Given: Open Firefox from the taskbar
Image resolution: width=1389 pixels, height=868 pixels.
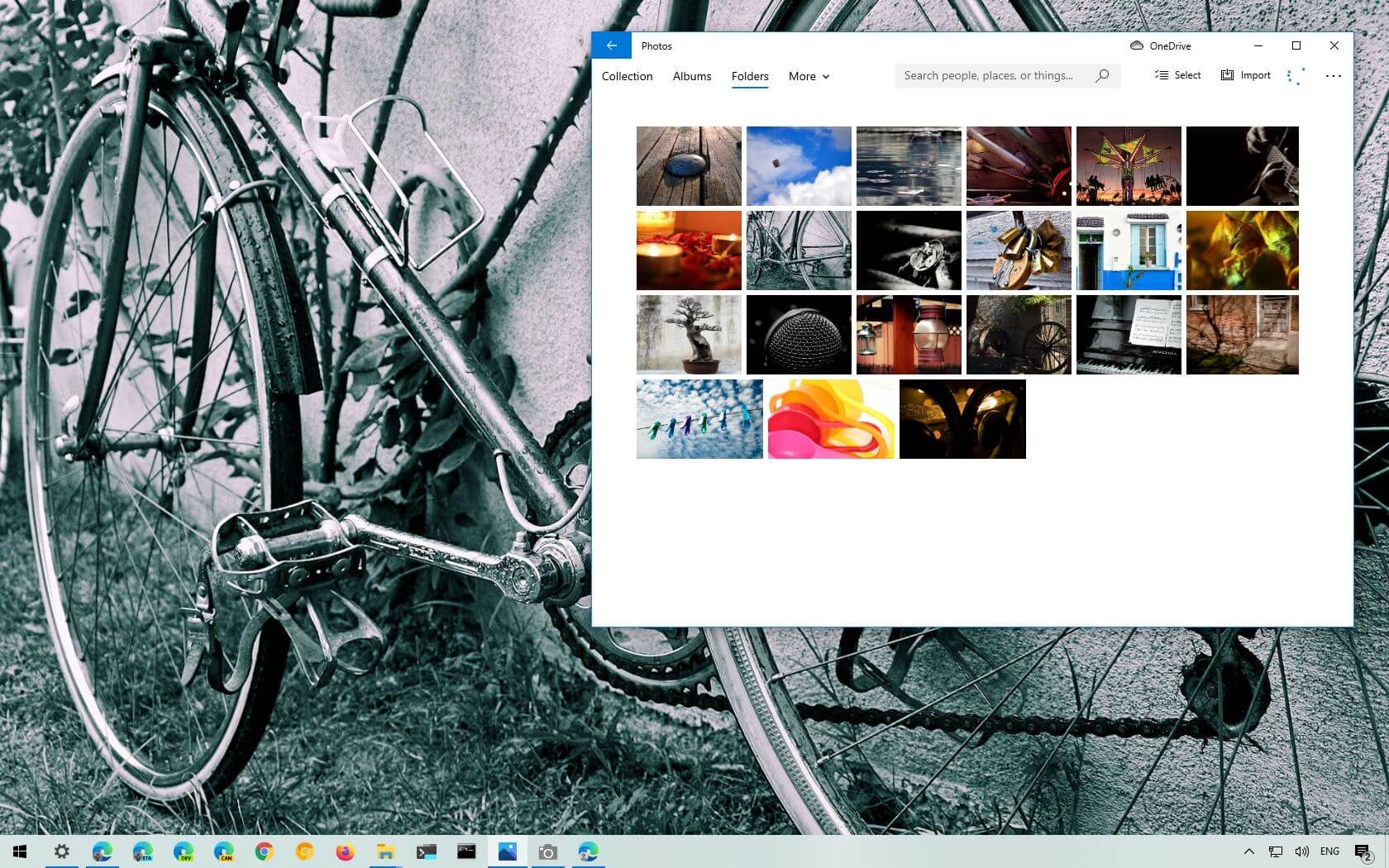Looking at the screenshot, I should pyautogui.click(x=345, y=851).
